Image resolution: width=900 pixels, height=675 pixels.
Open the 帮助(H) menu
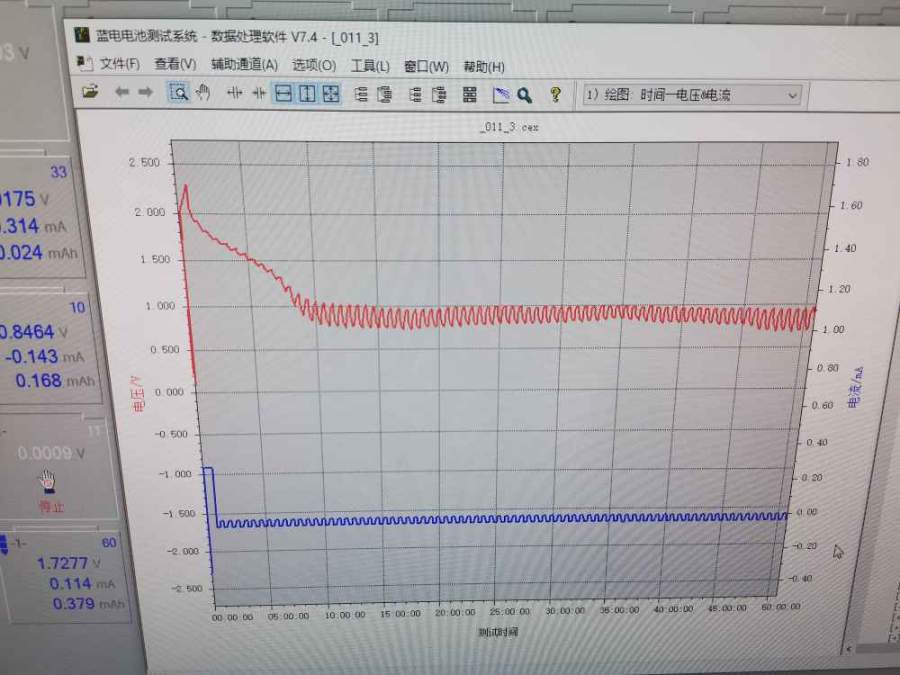click(484, 67)
